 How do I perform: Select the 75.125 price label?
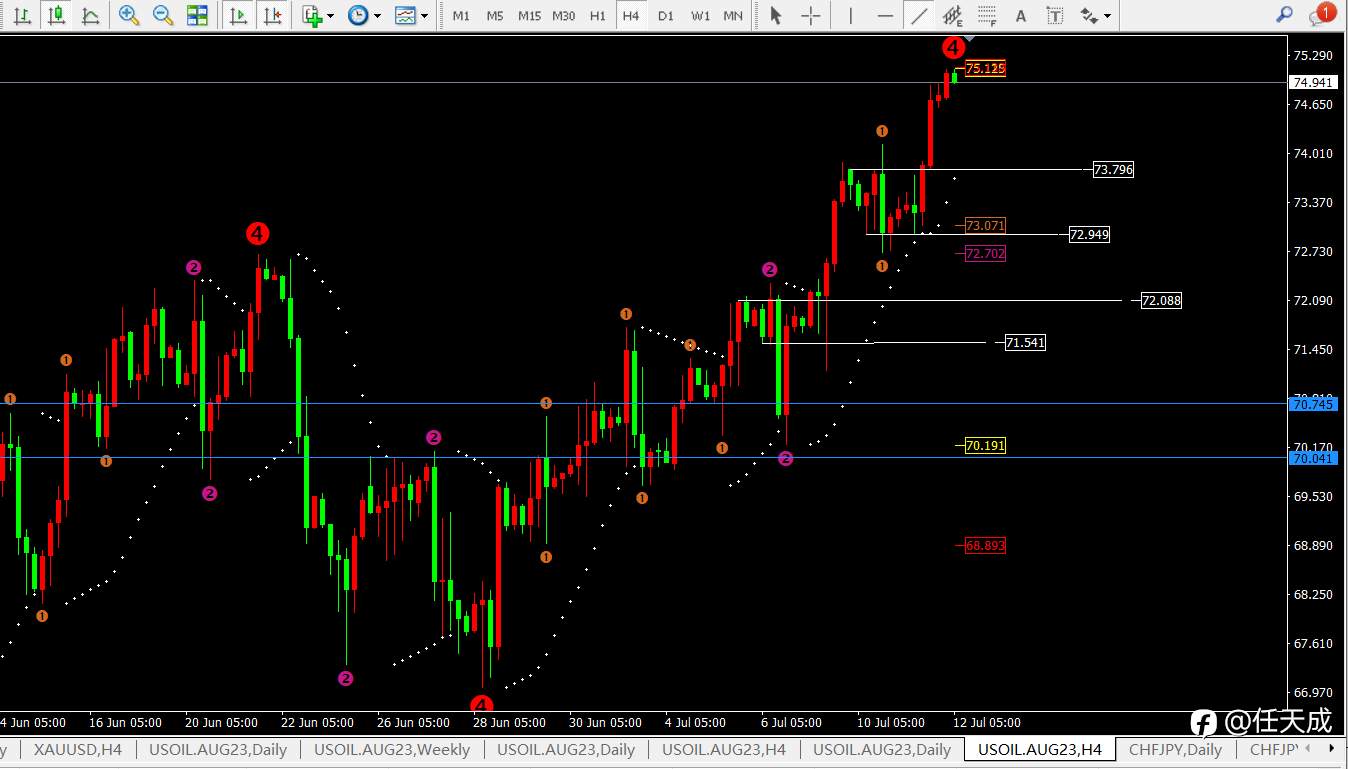985,69
